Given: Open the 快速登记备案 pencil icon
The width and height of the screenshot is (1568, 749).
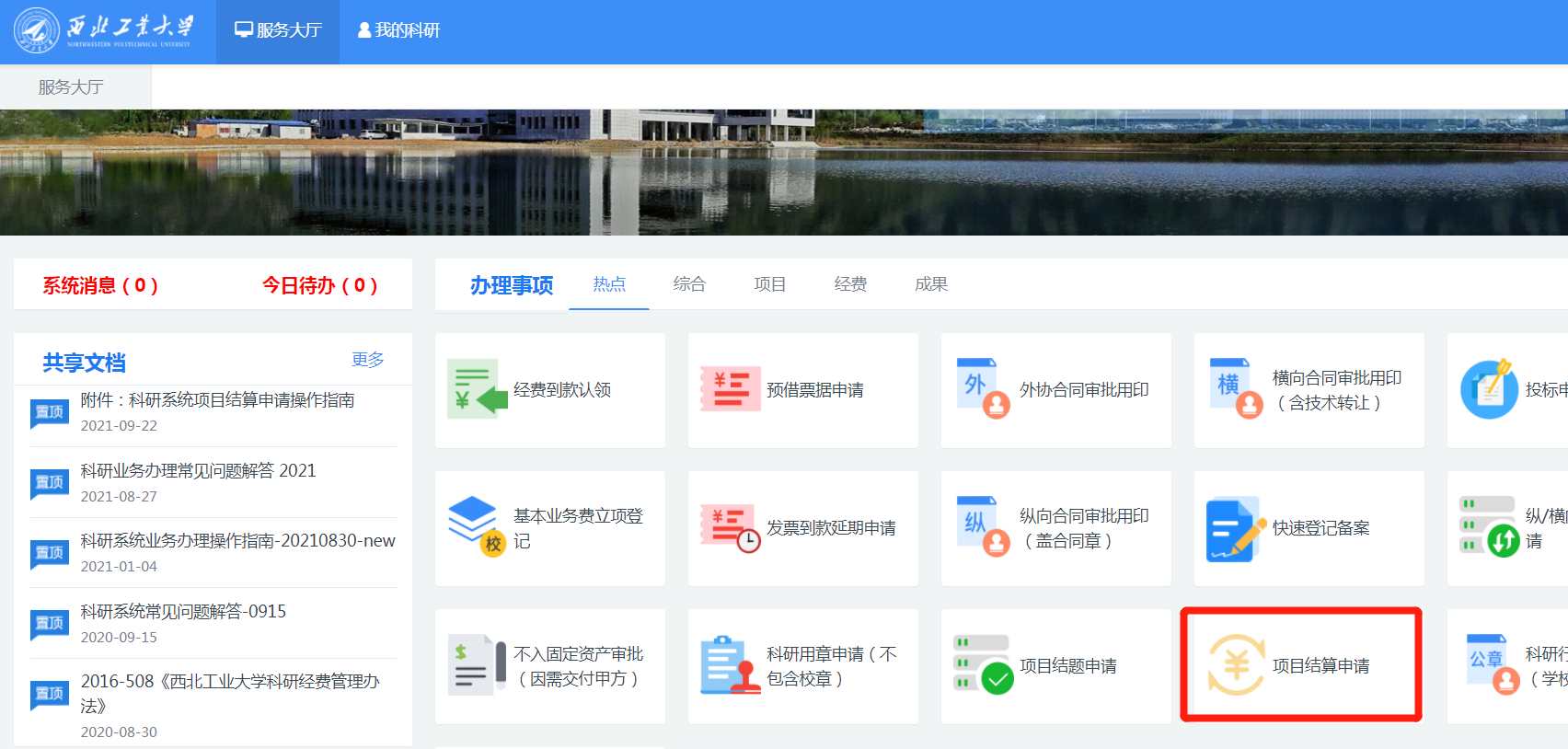Looking at the screenshot, I should pos(1235,528).
